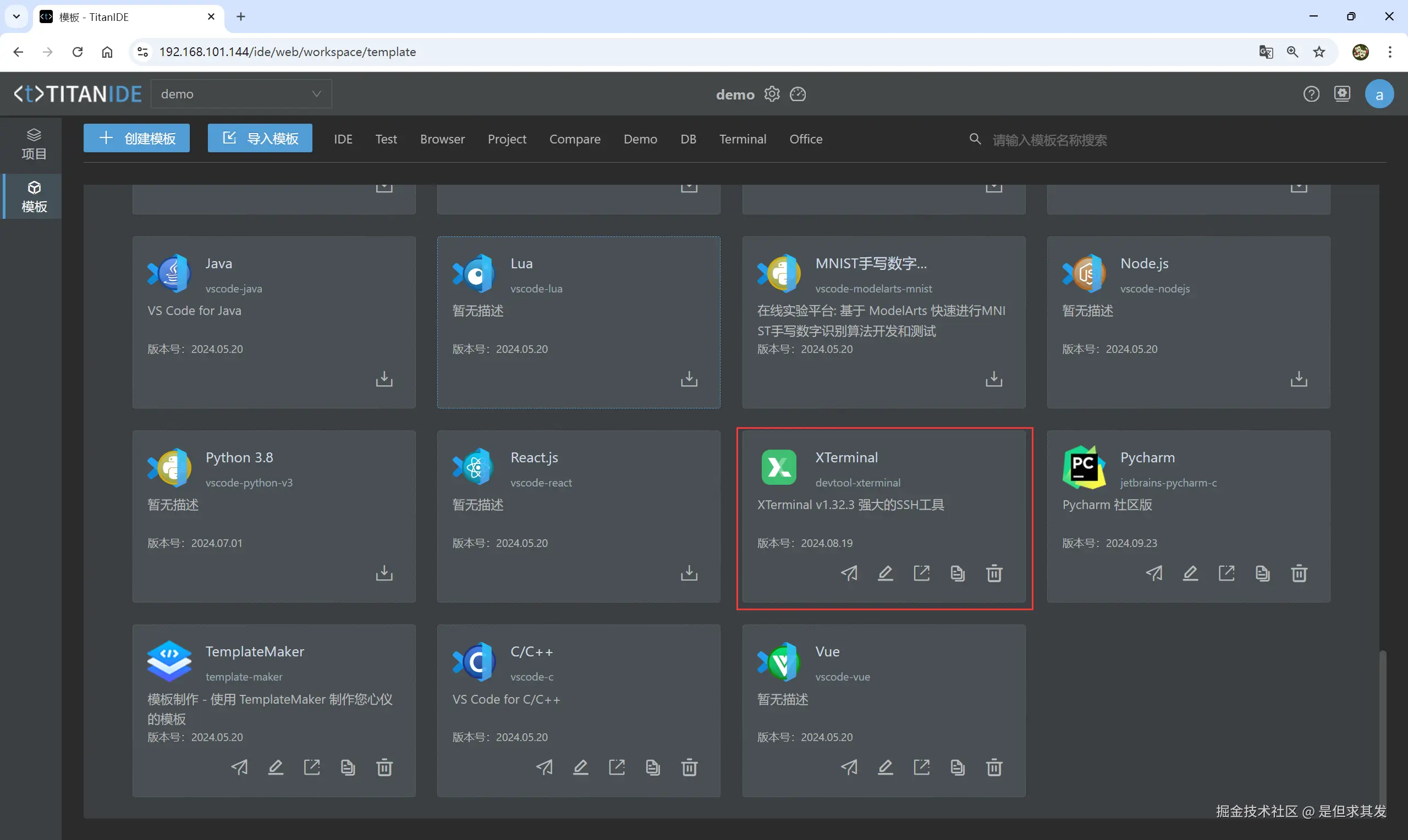1408x840 pixels.
Task: Download the Java template
Action: [384, 379]
